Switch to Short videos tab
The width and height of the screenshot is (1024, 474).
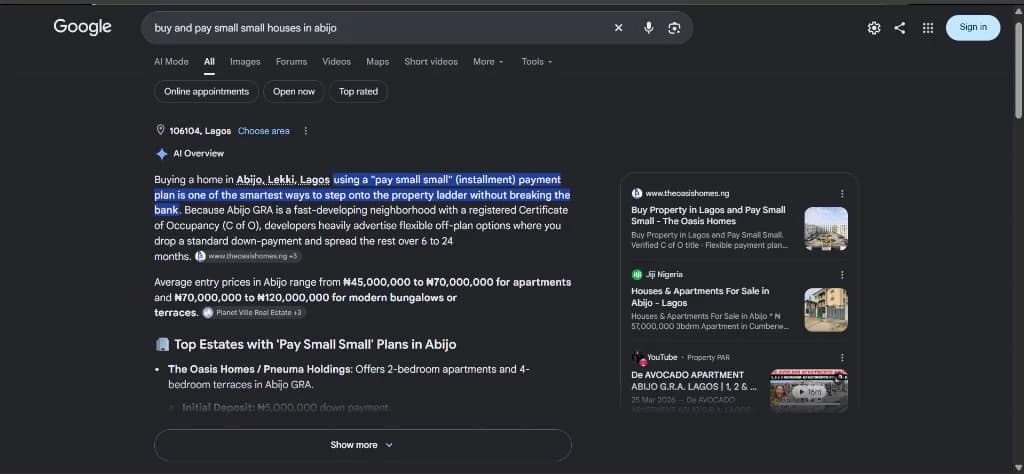431,61
